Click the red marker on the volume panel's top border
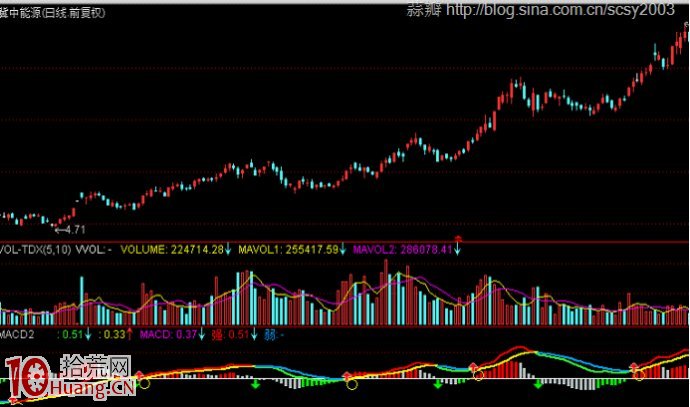690x407 pixels. pos(458,239)
